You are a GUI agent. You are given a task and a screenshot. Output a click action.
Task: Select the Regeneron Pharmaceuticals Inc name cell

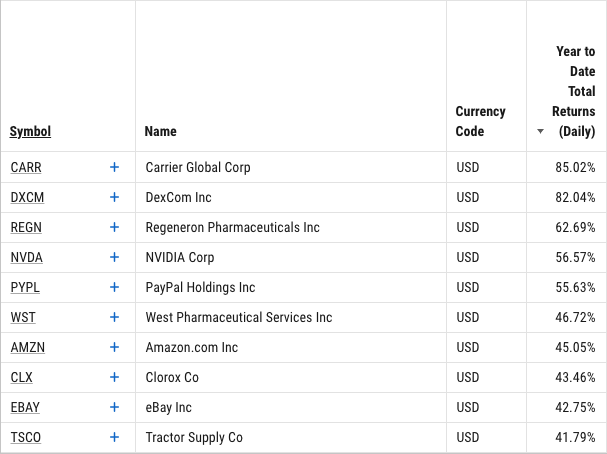pyautogui.click(x=233, y=227)
